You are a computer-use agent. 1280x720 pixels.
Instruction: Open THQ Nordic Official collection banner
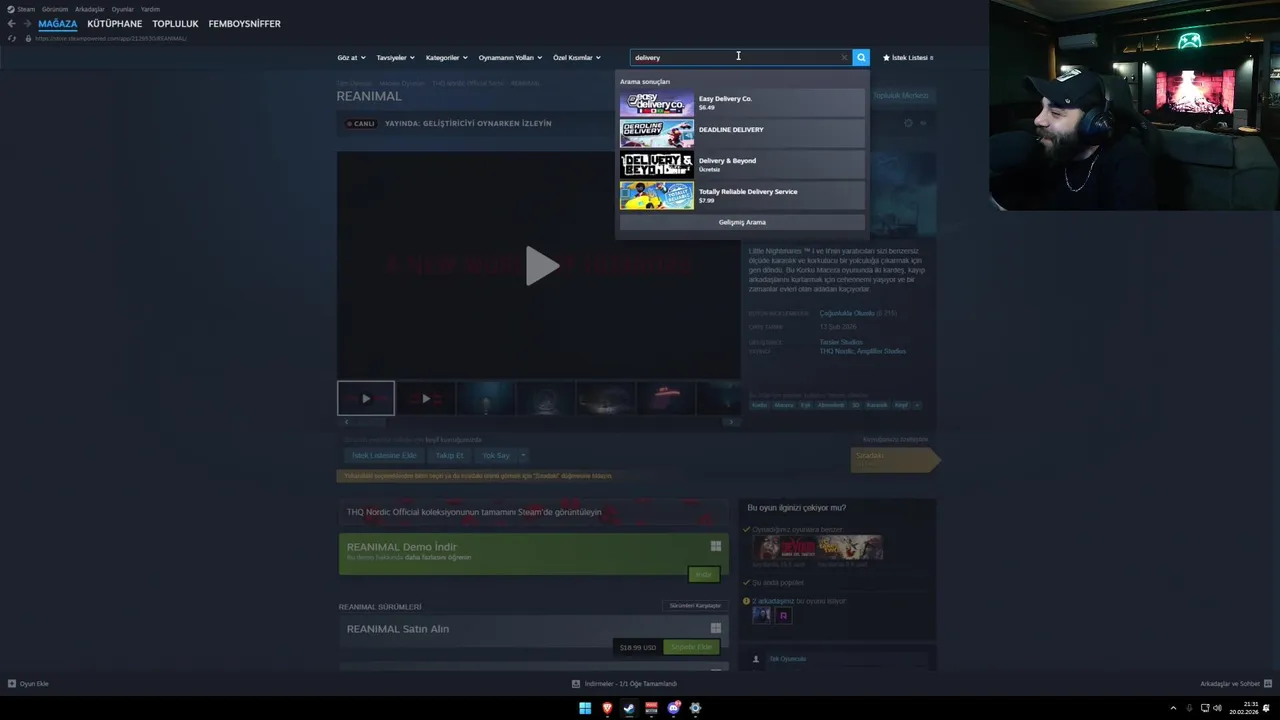pyautogui.click(x=534, y=512)
